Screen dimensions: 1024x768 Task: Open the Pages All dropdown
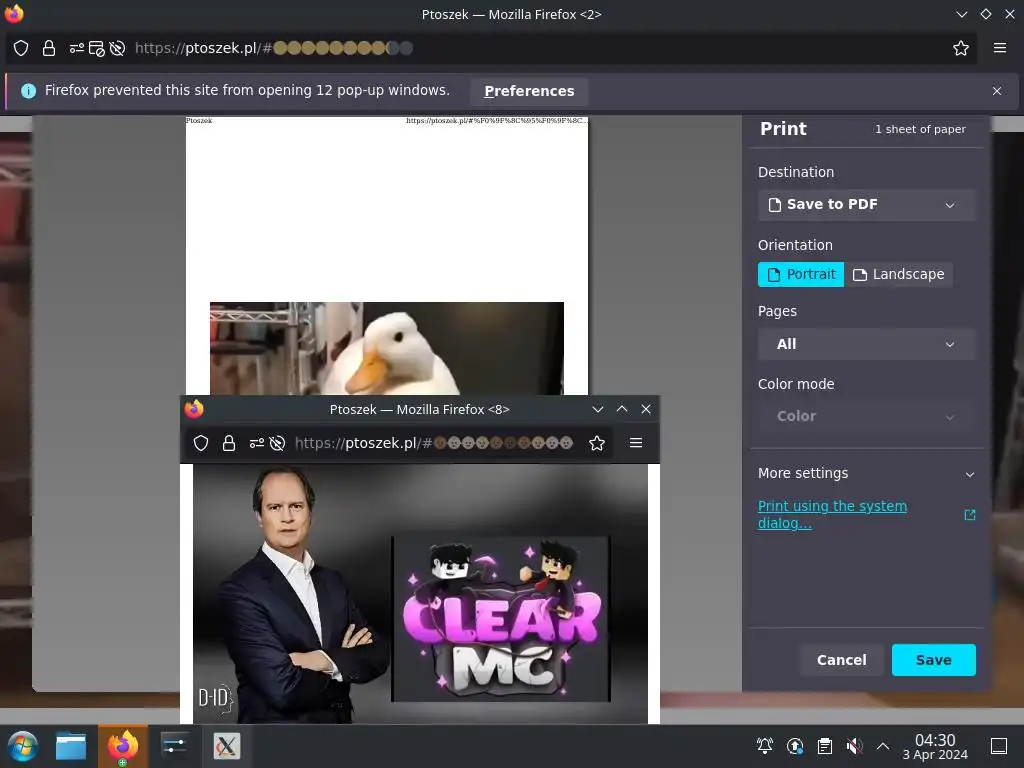click(x=866, y=344)
